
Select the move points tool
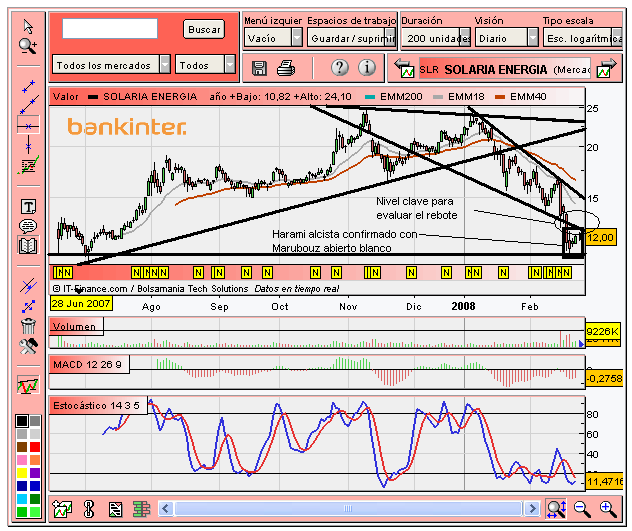pyautogui.click(x=28, y=307)
